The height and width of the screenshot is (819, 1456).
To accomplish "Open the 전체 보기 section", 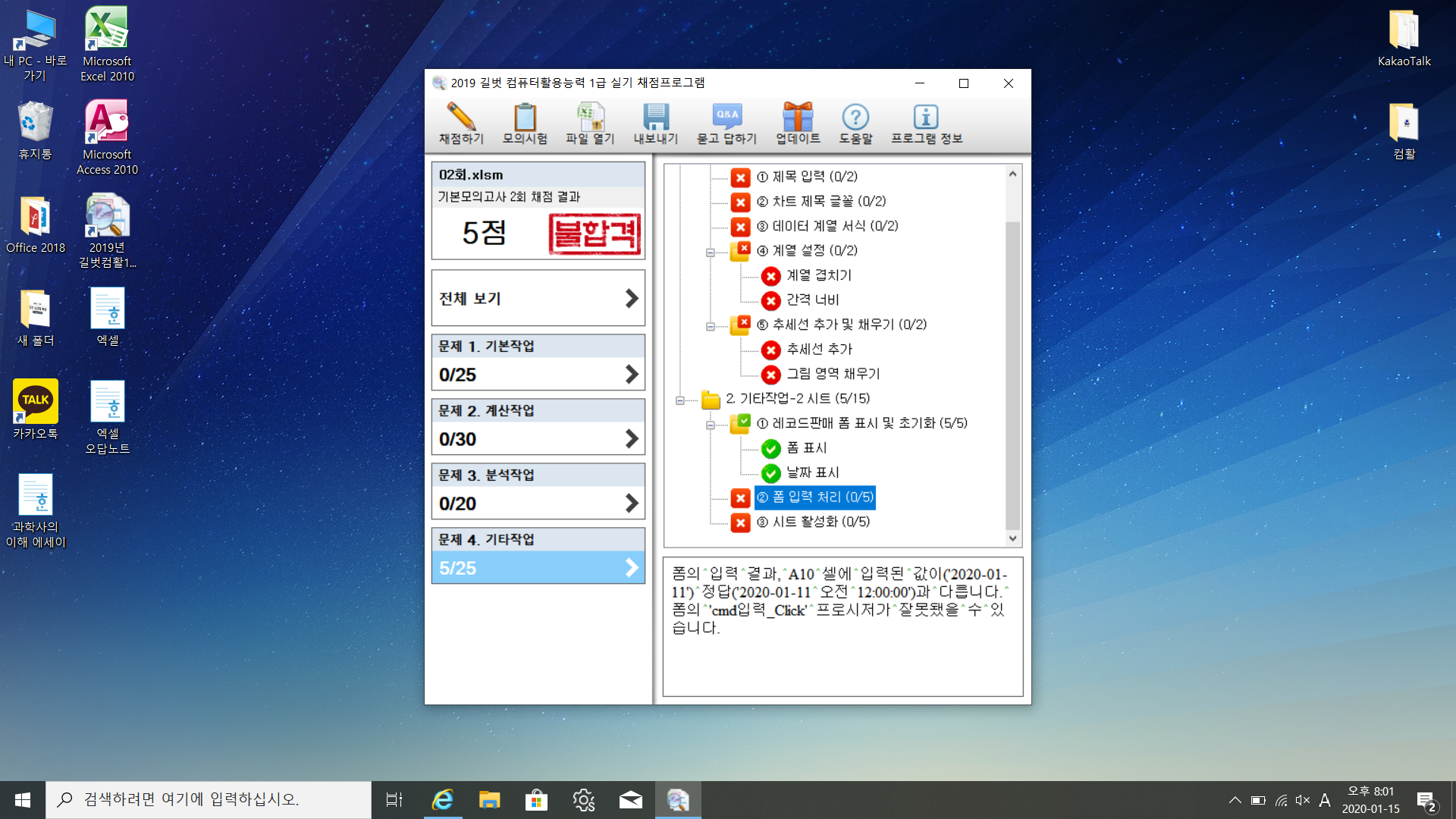I will (538, 298).
